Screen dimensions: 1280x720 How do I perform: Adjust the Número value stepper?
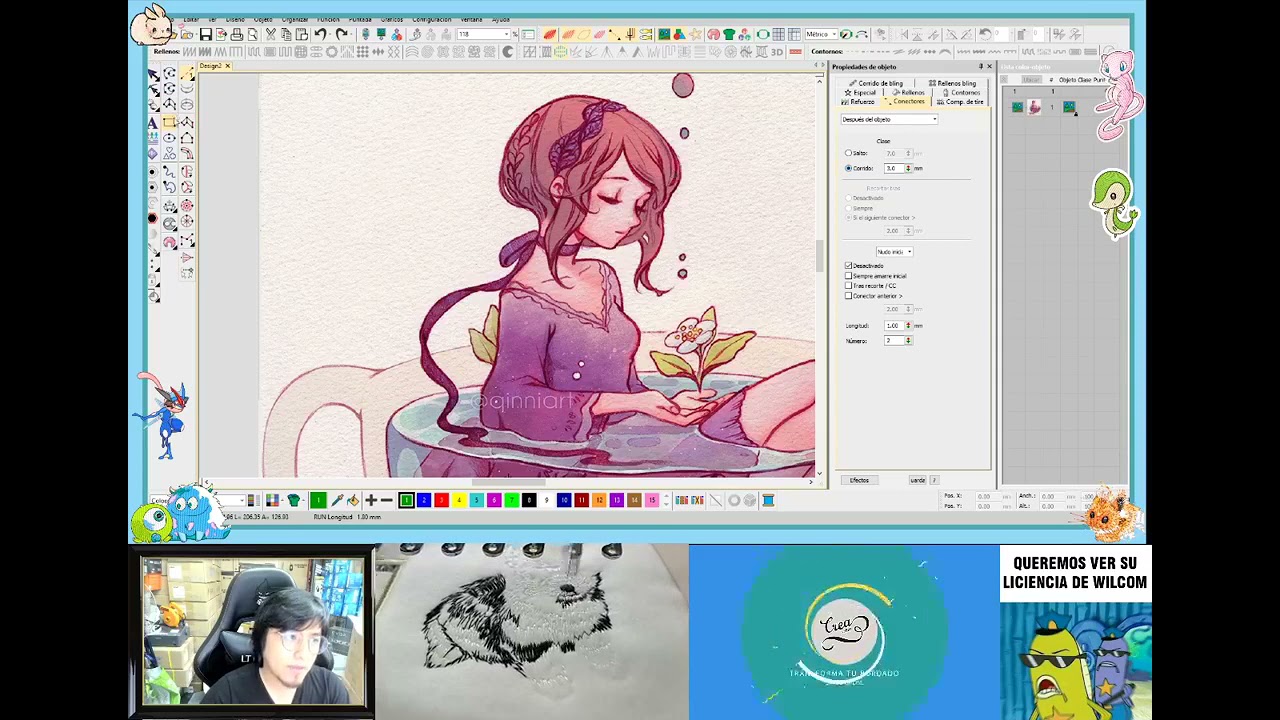(908, 341)
